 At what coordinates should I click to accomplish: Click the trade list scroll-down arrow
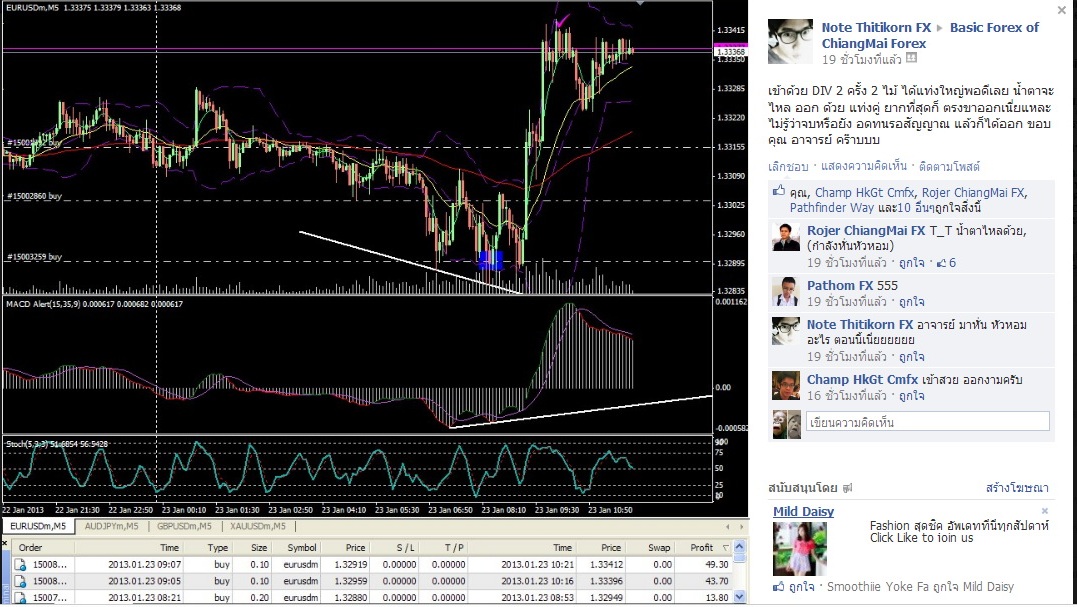(x=739, y=597)
